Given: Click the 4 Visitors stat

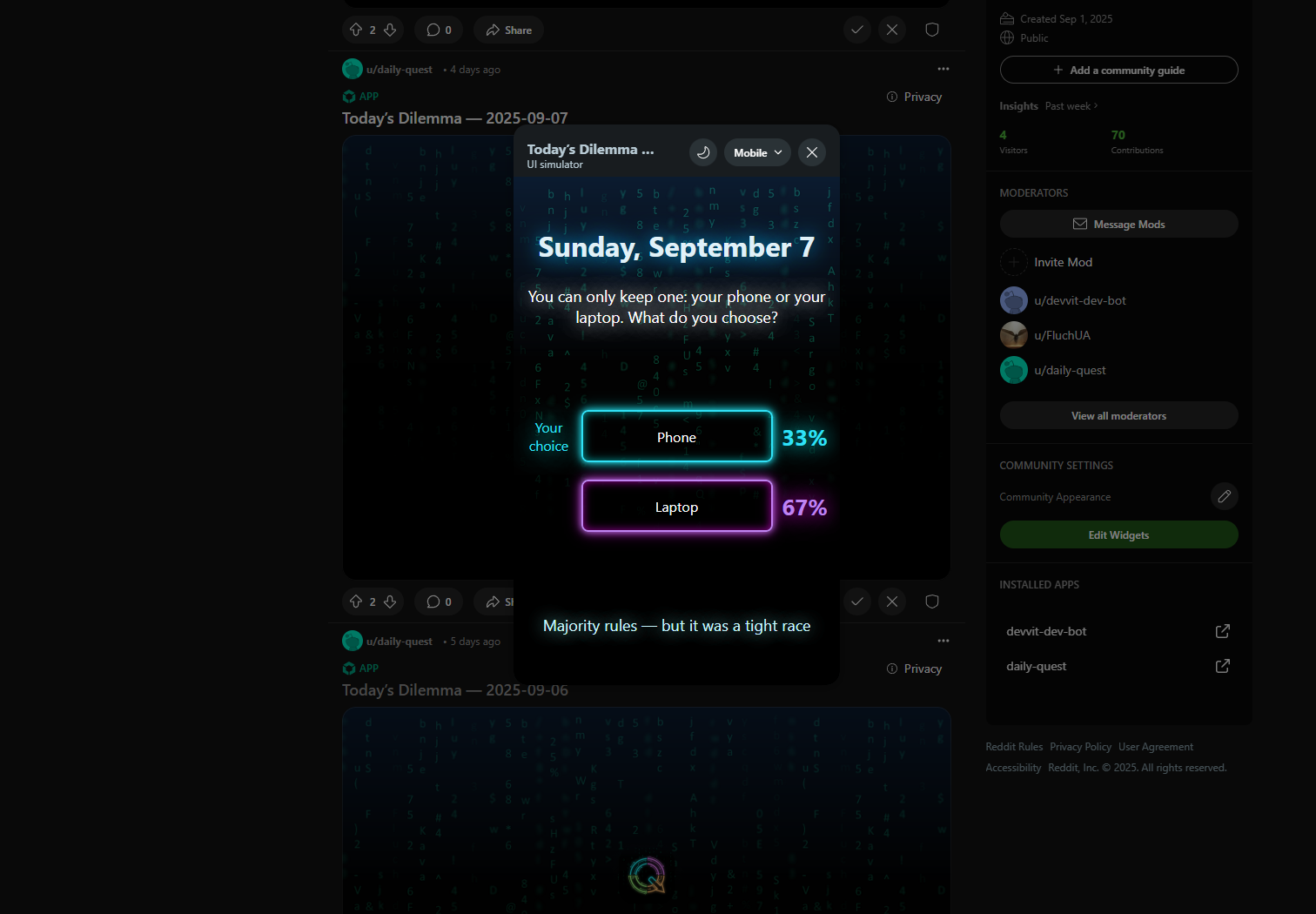Looking at the screenshot, I should 1013,142.
